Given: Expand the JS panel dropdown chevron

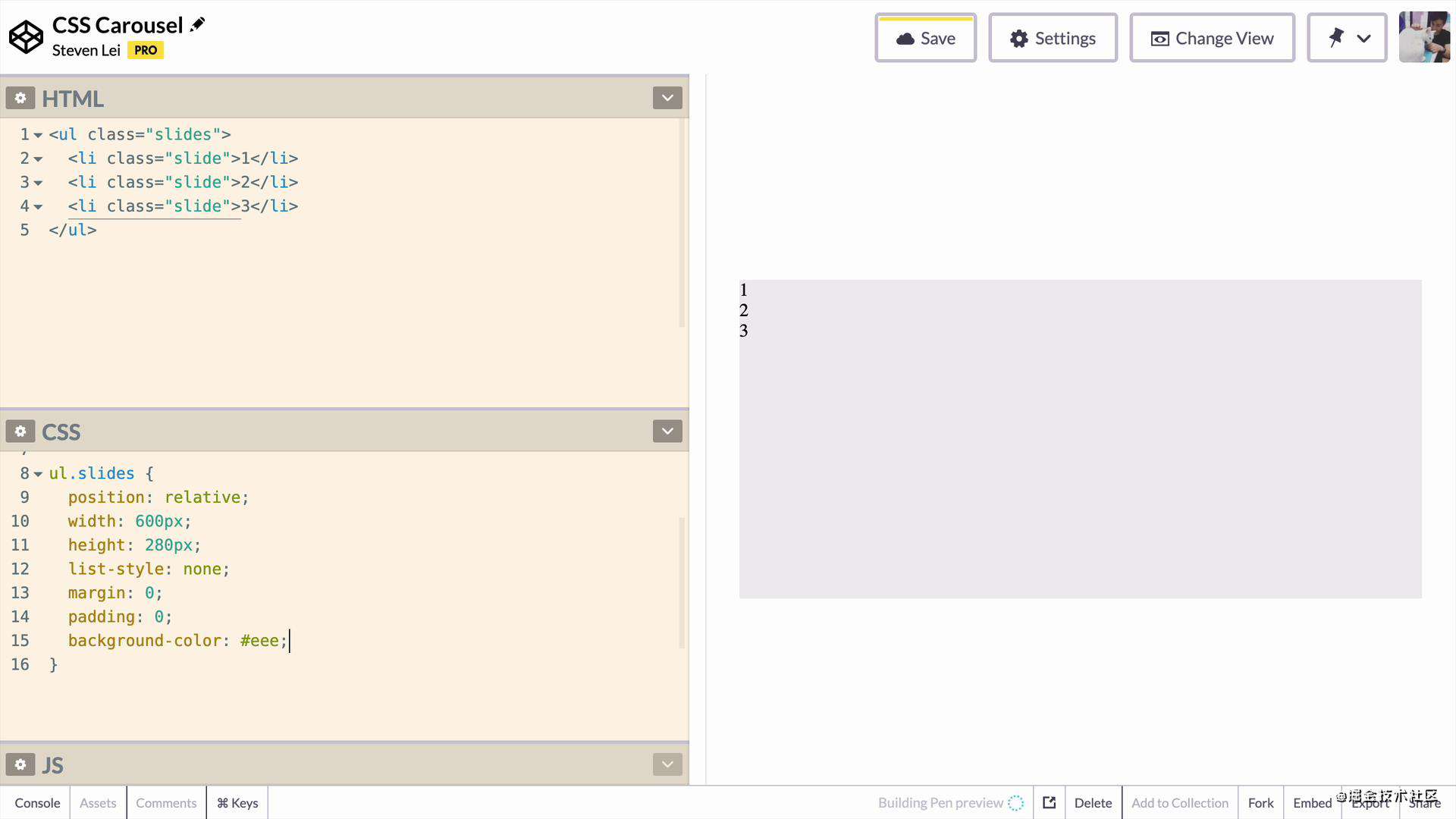Looking at the screenshot, I should click(x=667, y=764).
